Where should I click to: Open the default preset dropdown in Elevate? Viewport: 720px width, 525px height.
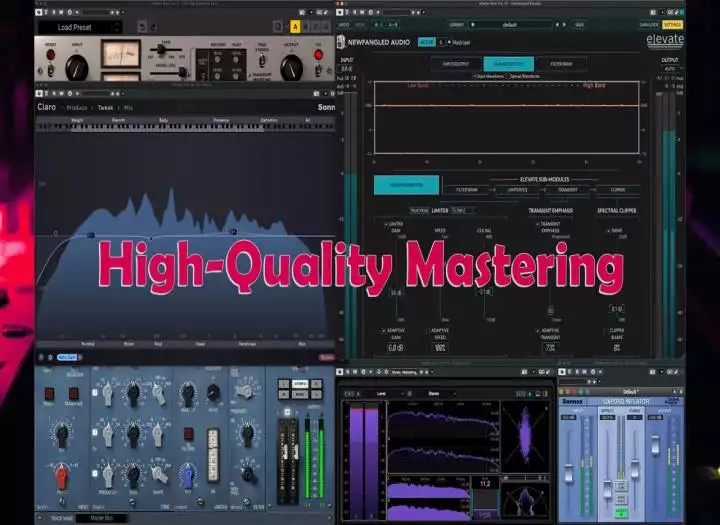[510, 24]
